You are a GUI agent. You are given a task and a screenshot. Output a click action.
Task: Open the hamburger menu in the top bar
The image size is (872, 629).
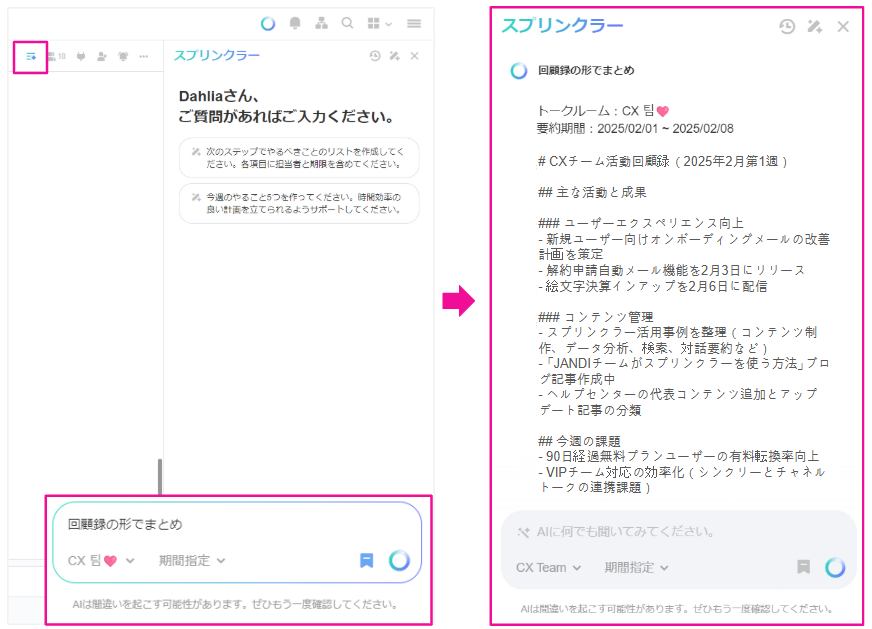(x=414, y=23)
